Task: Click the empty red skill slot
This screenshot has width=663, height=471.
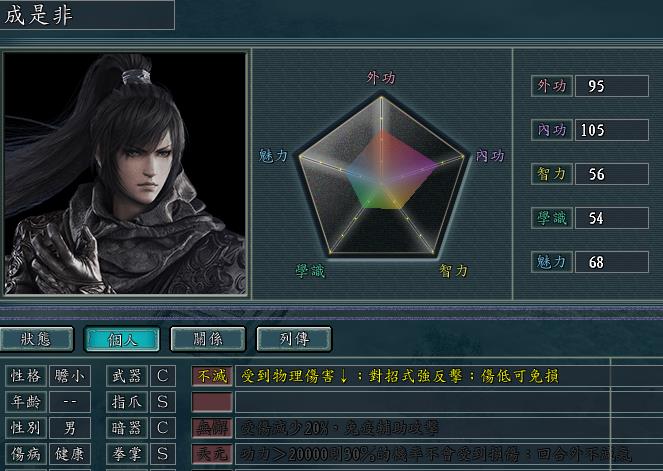Action: coord(212,402)
